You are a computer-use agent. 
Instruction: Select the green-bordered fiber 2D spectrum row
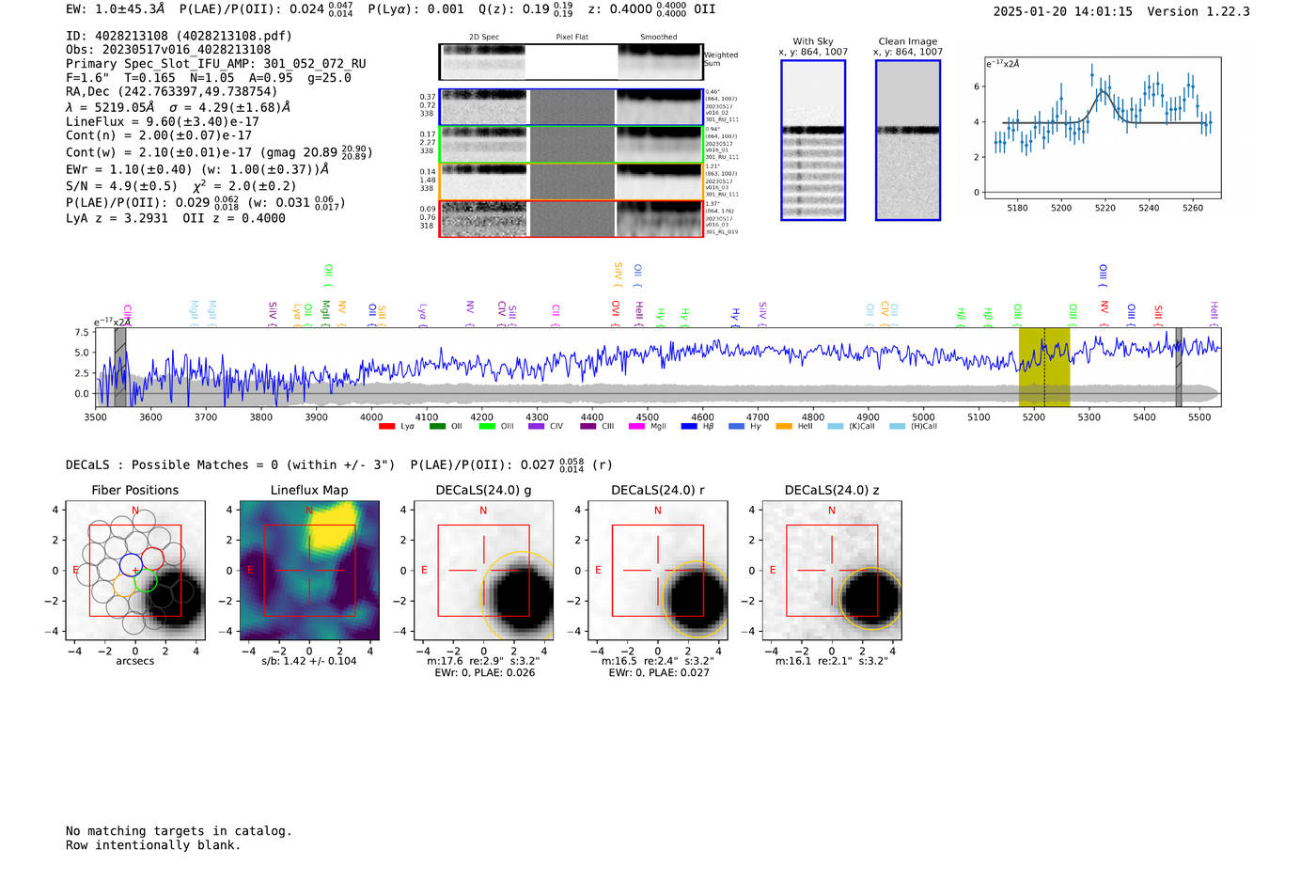click(x=571, y=145)
